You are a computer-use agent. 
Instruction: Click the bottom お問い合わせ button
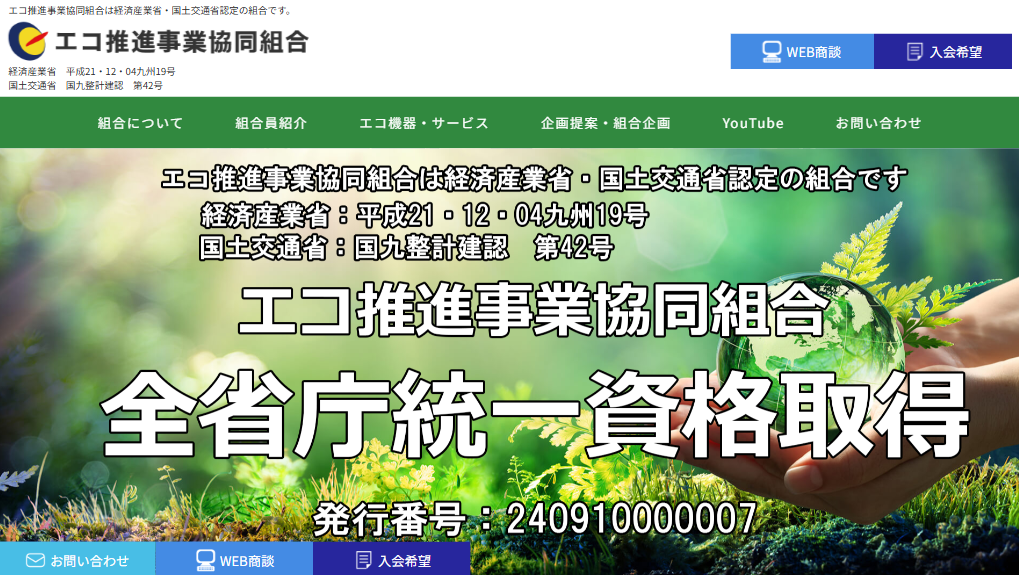click(77, 559)
